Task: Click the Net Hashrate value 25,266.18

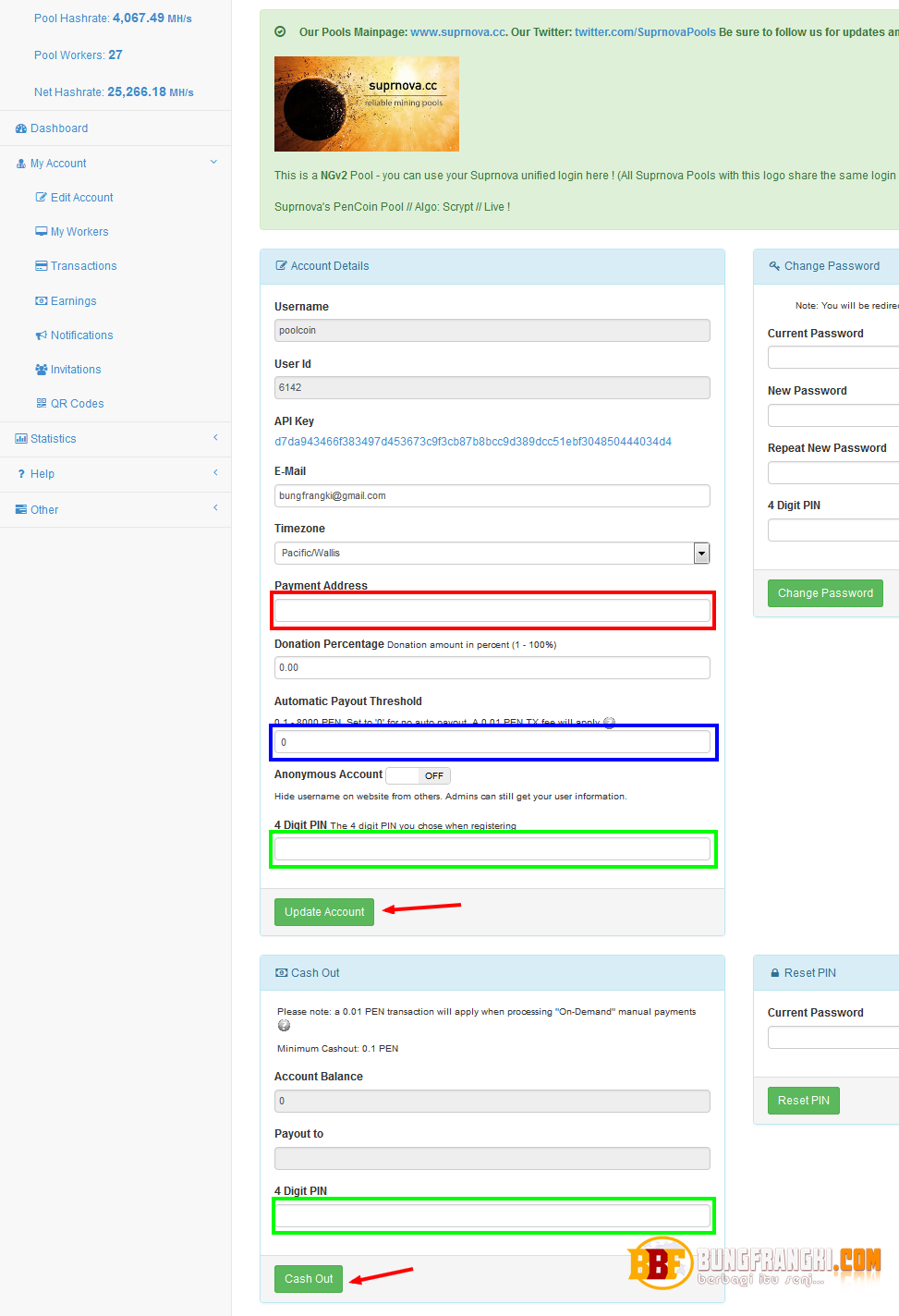Action: point(137,91)
